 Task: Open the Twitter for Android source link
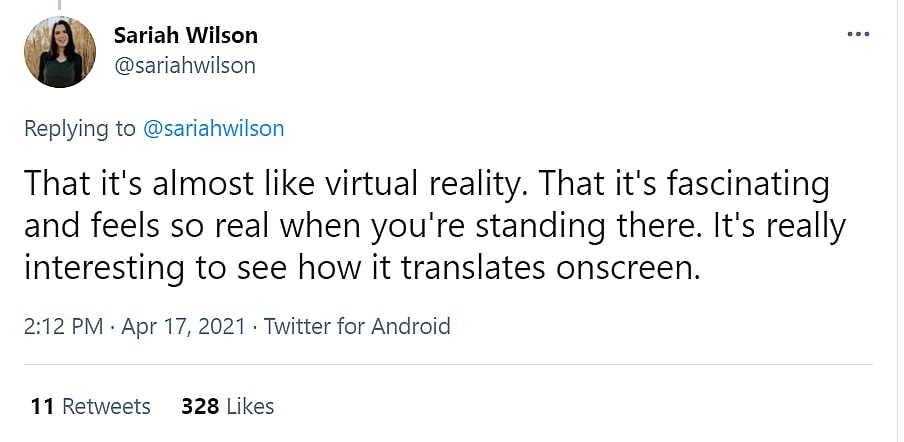click(x=357, y=326)
